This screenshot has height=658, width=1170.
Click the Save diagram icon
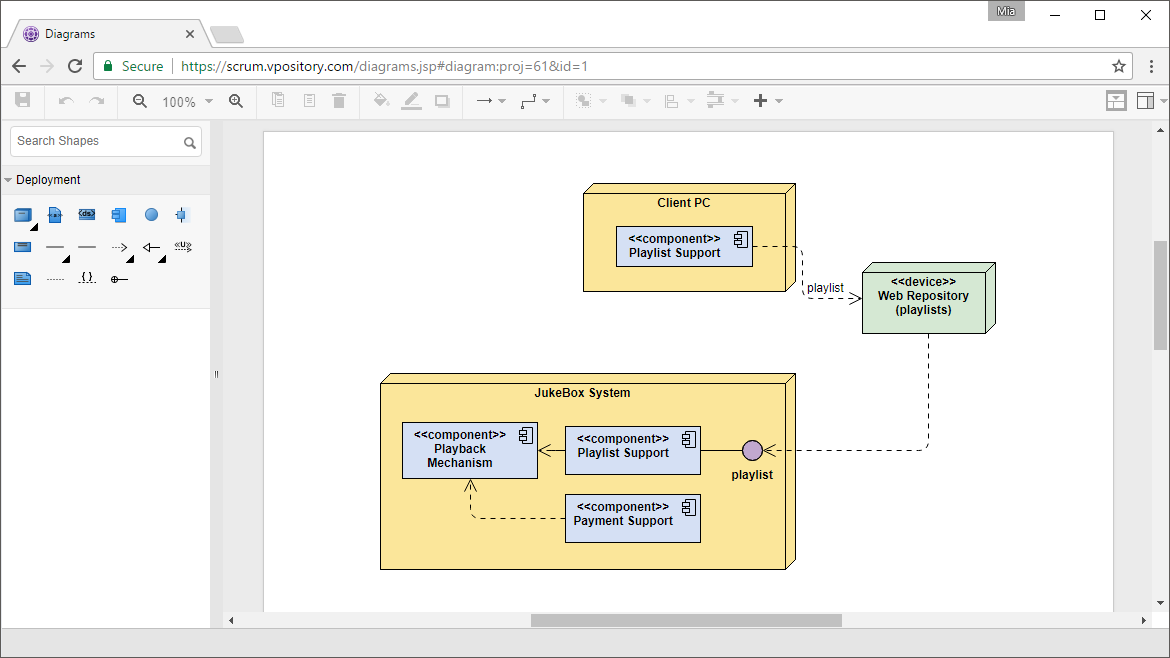(x=23, y=100)
